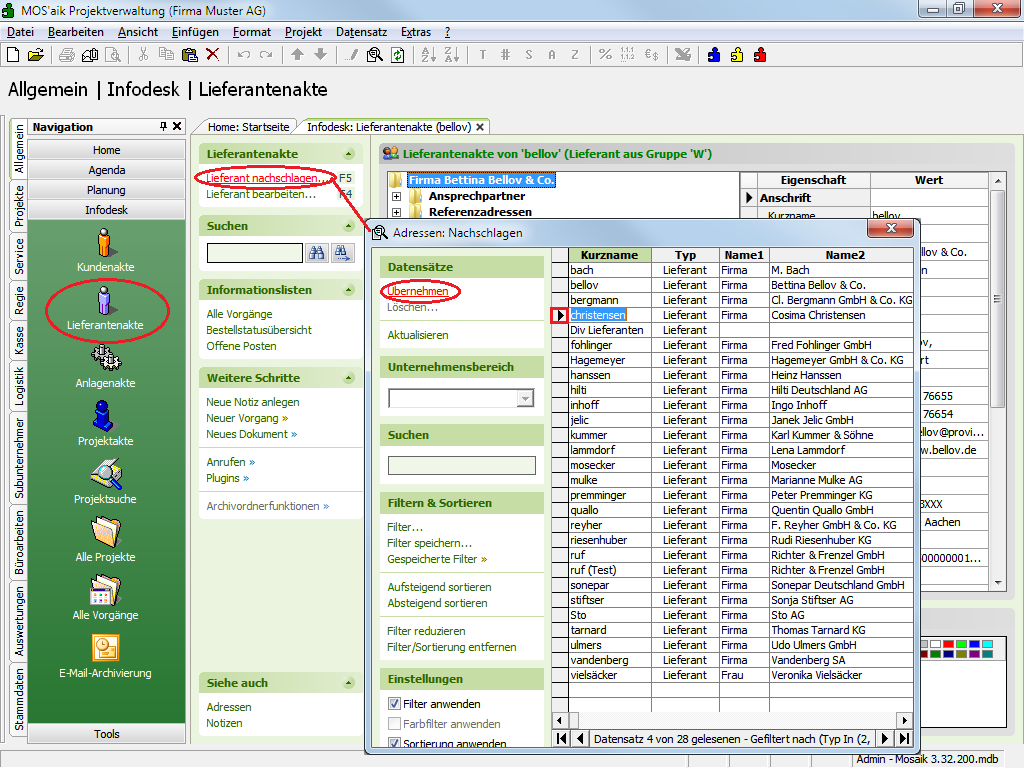The height and width of the screenshot is (768, 1024).
Task: Switch to the 'Home: Startseite' tab
Action: [x=248, y=127]
